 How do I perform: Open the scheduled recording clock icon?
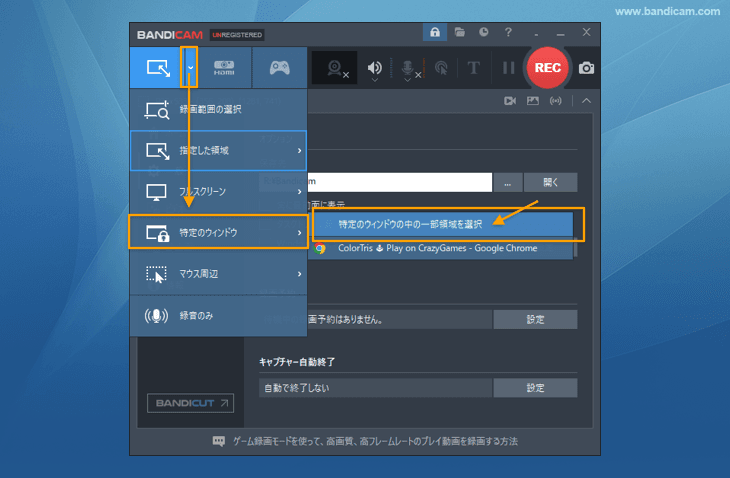[484, 32]
